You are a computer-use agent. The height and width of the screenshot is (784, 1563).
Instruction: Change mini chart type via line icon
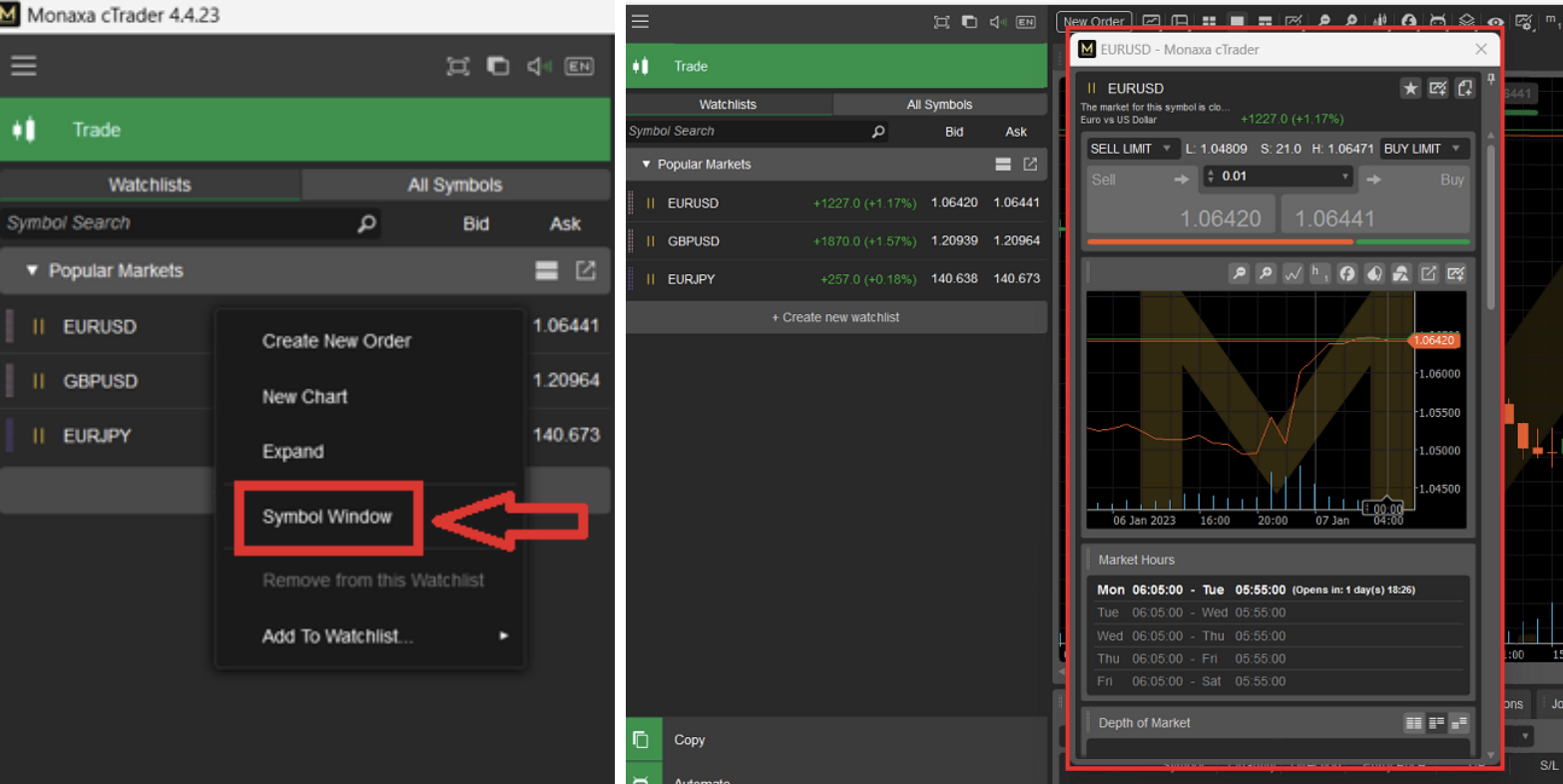point(1293,273)
